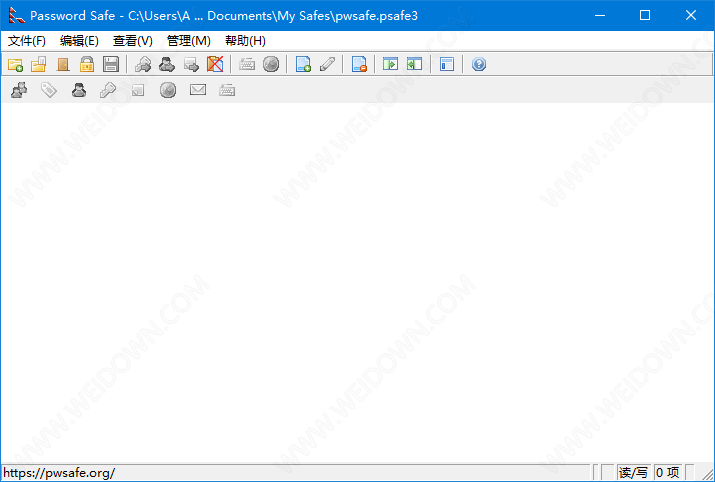The width and height of the screenshot is (715, 482).
Task: Open the 帮助(H) menu
Action: [x=245, y=40]
